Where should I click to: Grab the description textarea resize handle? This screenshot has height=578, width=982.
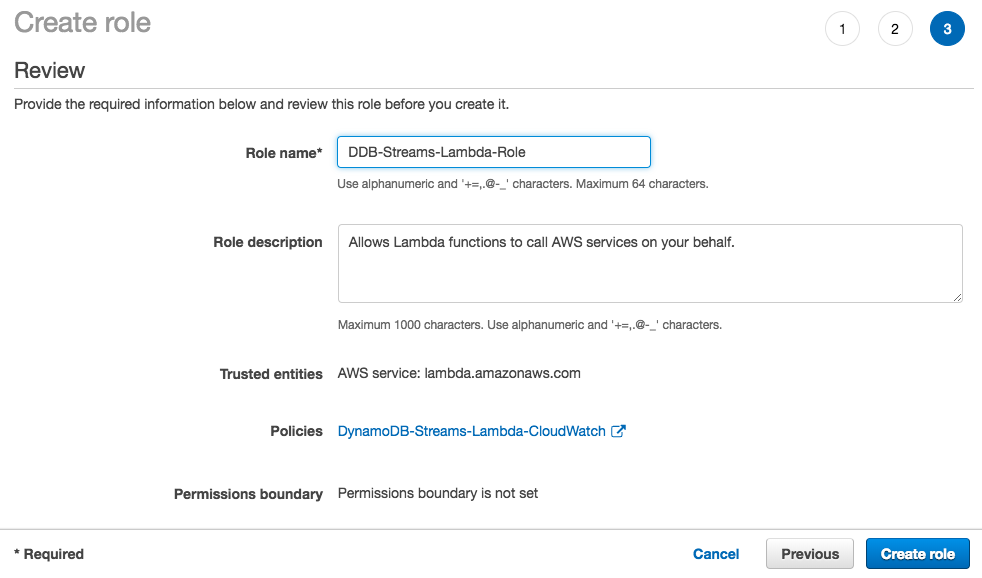pos(957,297)
